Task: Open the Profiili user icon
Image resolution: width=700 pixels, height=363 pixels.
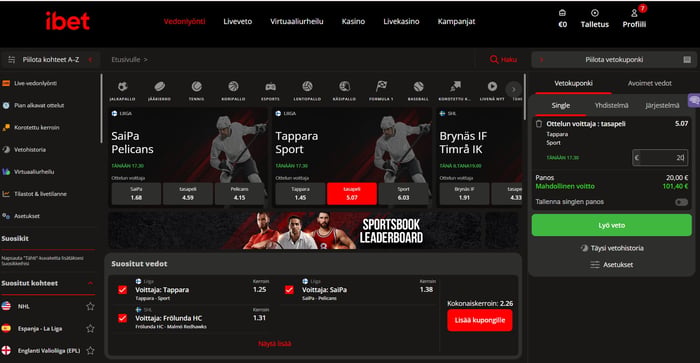Action: pyautogui.click(x=634, y=13)
